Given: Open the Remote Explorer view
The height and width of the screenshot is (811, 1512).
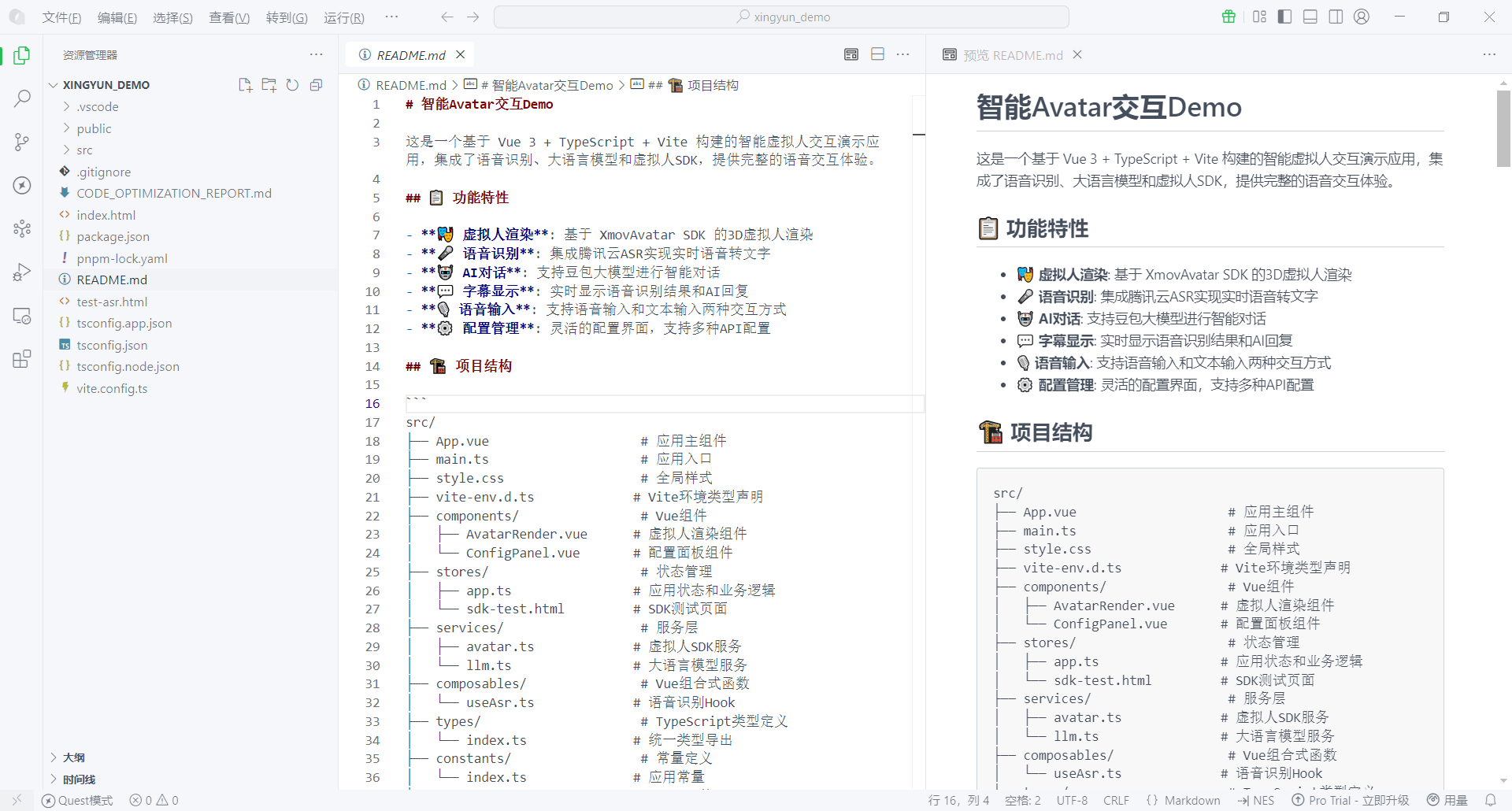Looking at the screenshot, I should (x=22, y=316).
